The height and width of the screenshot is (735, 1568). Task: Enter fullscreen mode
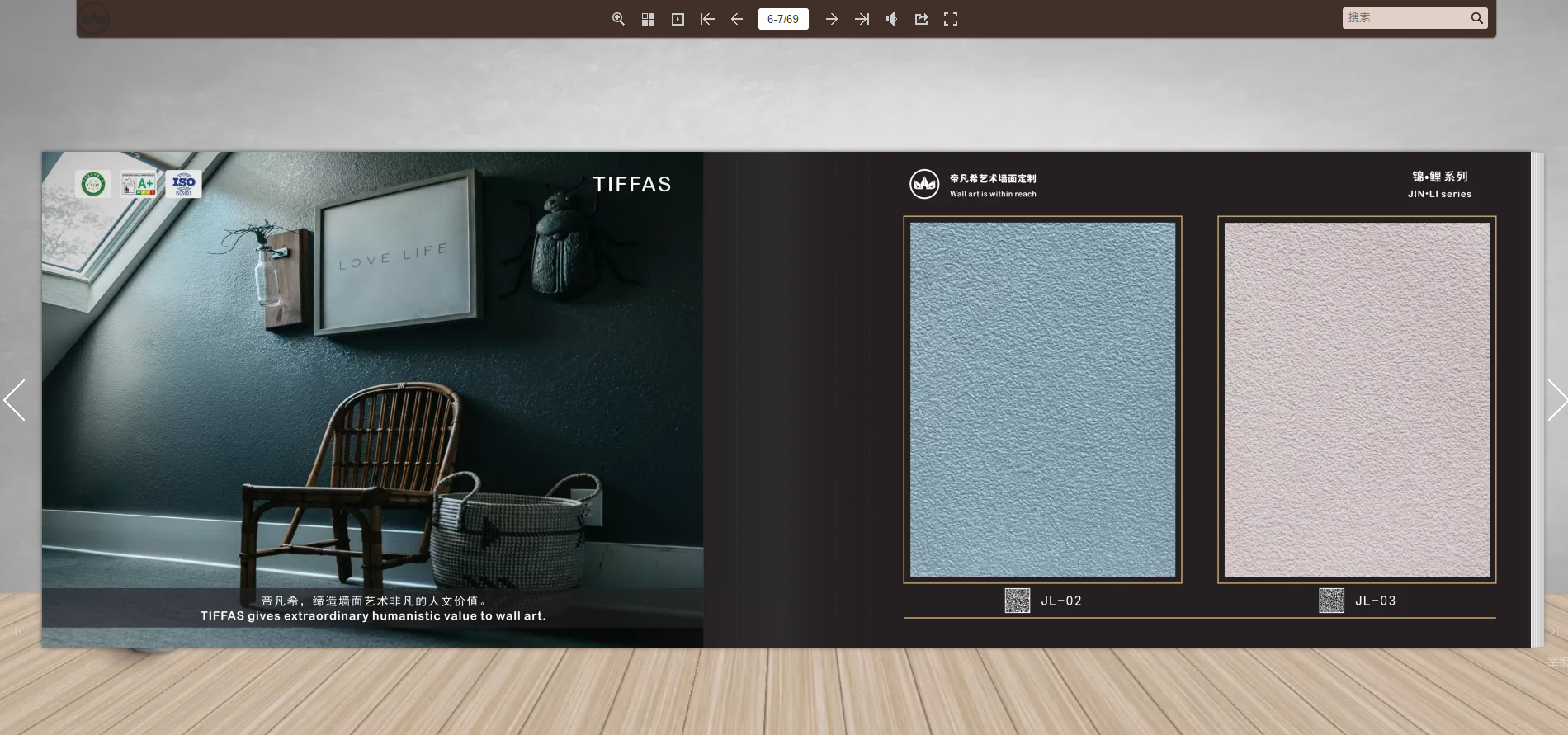[951, 19]
